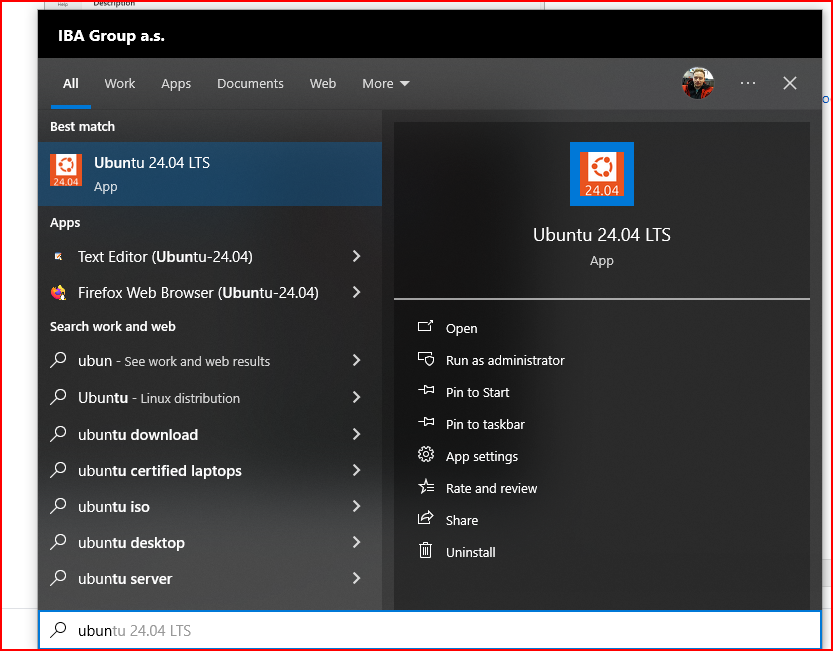
Task: Expand Firefox Web Browser (Ubuntu-24.04) chevron
Action: [x=356, y=292]
